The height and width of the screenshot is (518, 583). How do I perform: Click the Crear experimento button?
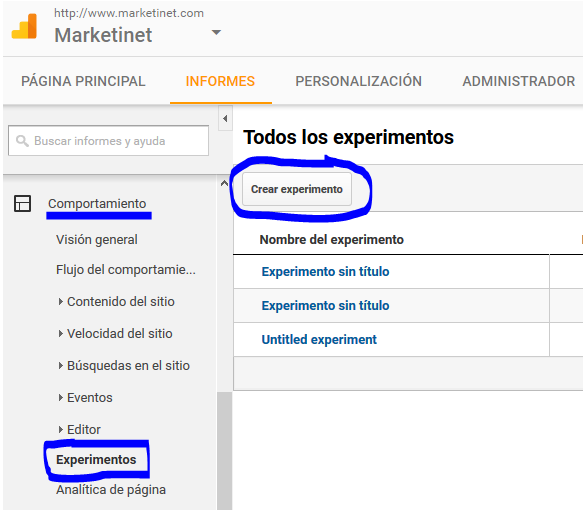(297, 189)
